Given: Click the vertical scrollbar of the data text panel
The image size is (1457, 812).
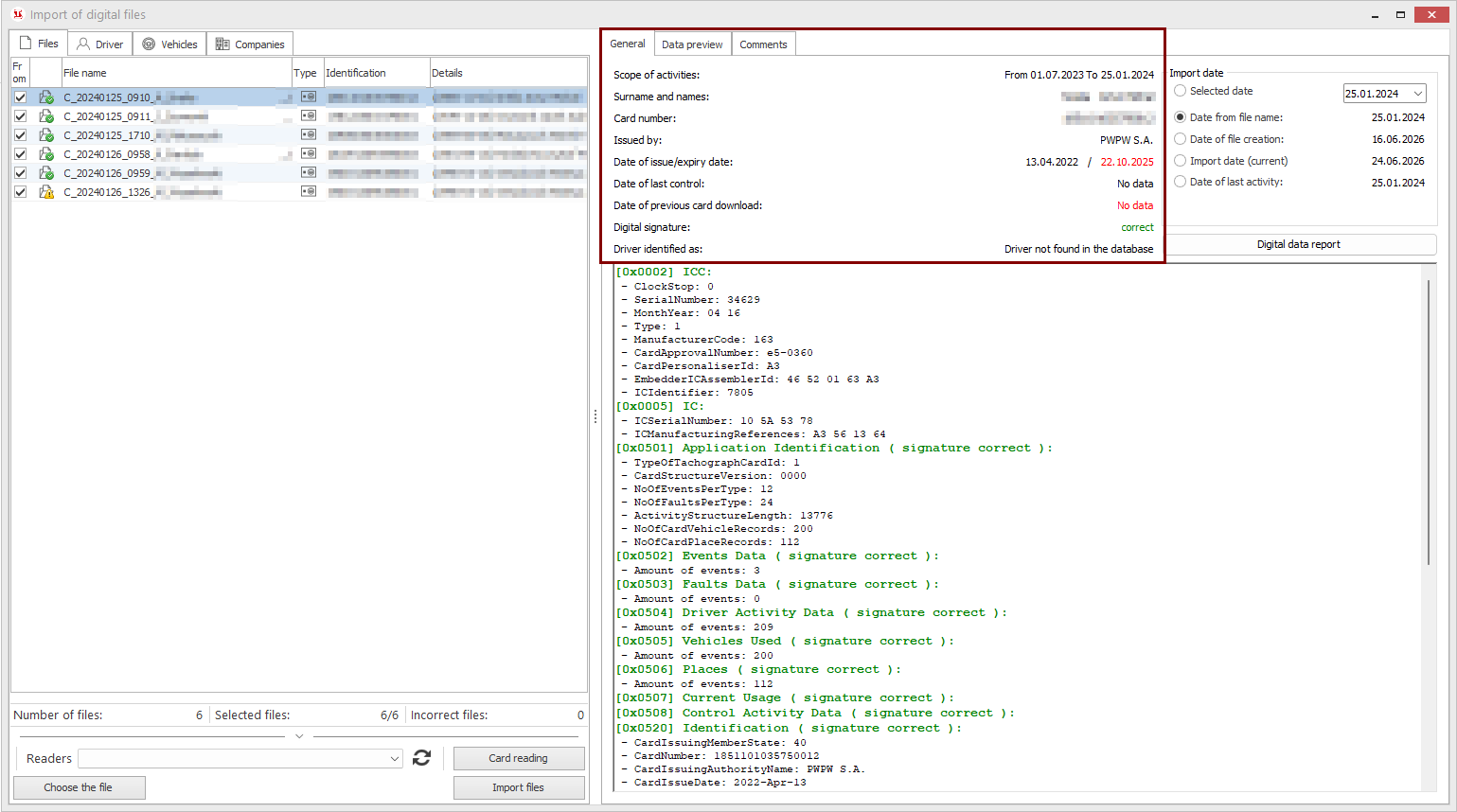Looking at the screenshot, I should 1430,421.
